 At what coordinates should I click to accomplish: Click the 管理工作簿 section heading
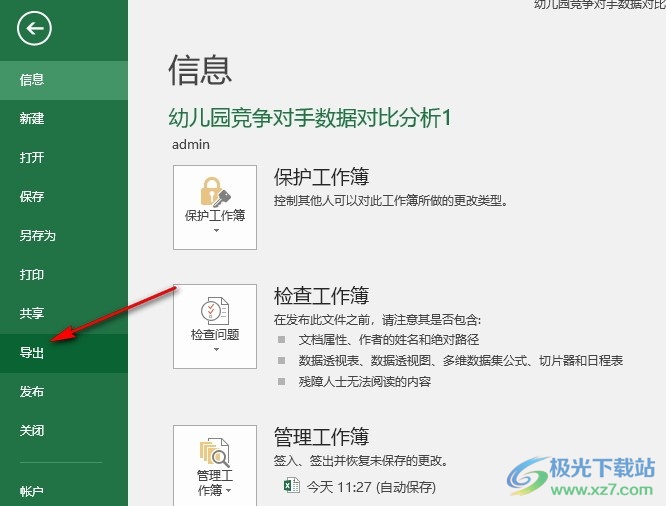321,437
